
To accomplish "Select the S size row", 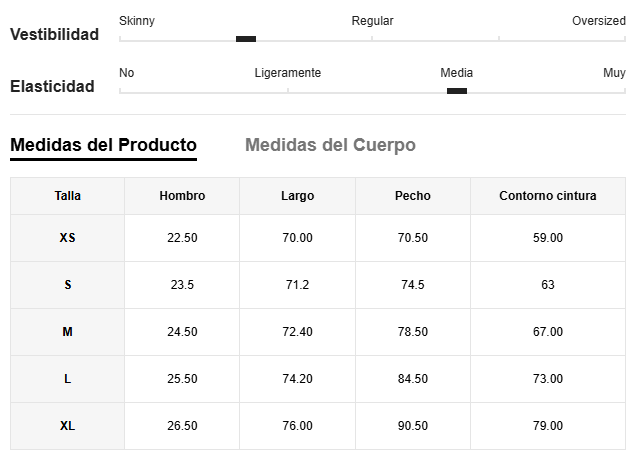I will (318, 285).
